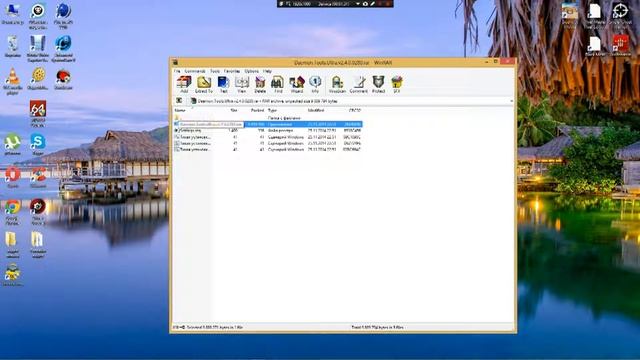Image resolution: width=640 pixels, height=360 pixels.
Task: Expand the archive path dropdown arrow
Action: click(511, 101)
